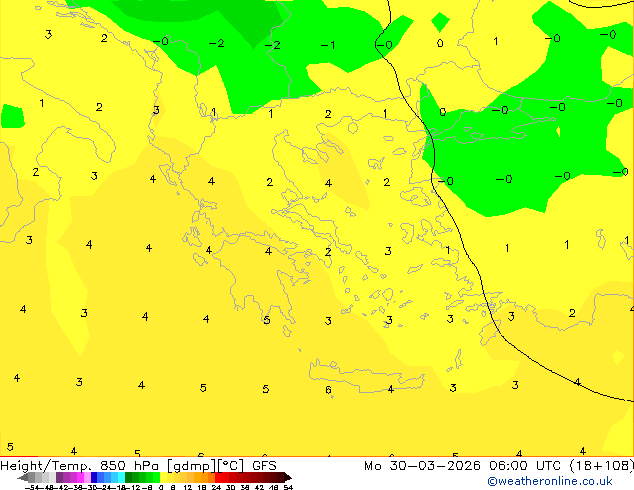Open the weatheronline.co.uk link
Screen dimensions: 634x490
pyautogui.click(x=550, y=481)
